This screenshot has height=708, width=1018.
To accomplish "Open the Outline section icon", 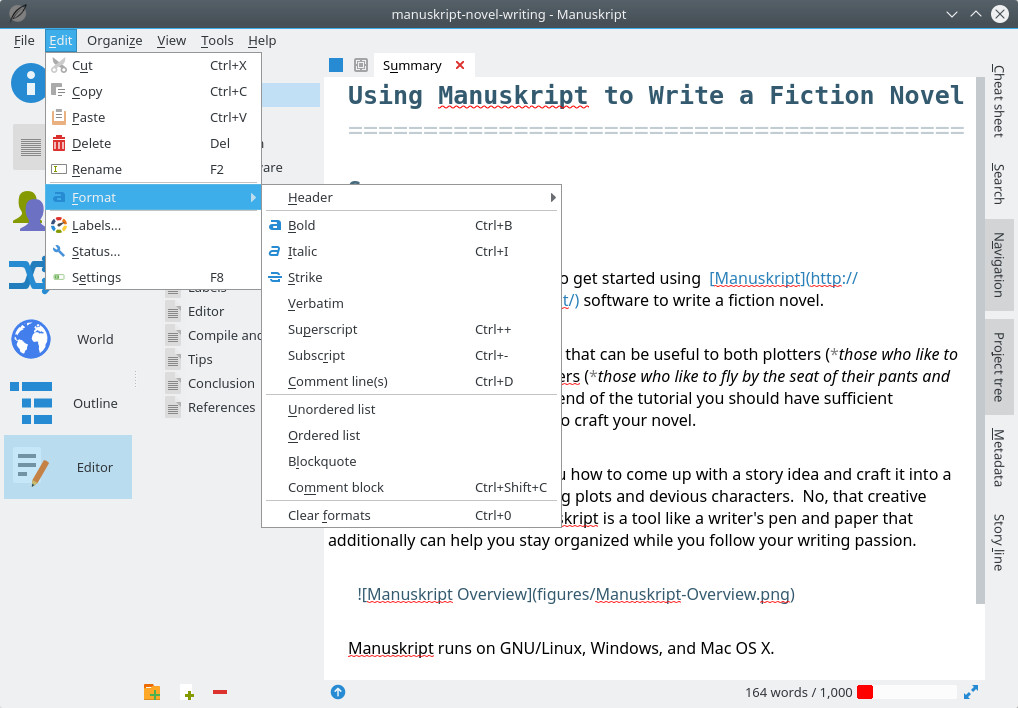I will coord(31,403).
